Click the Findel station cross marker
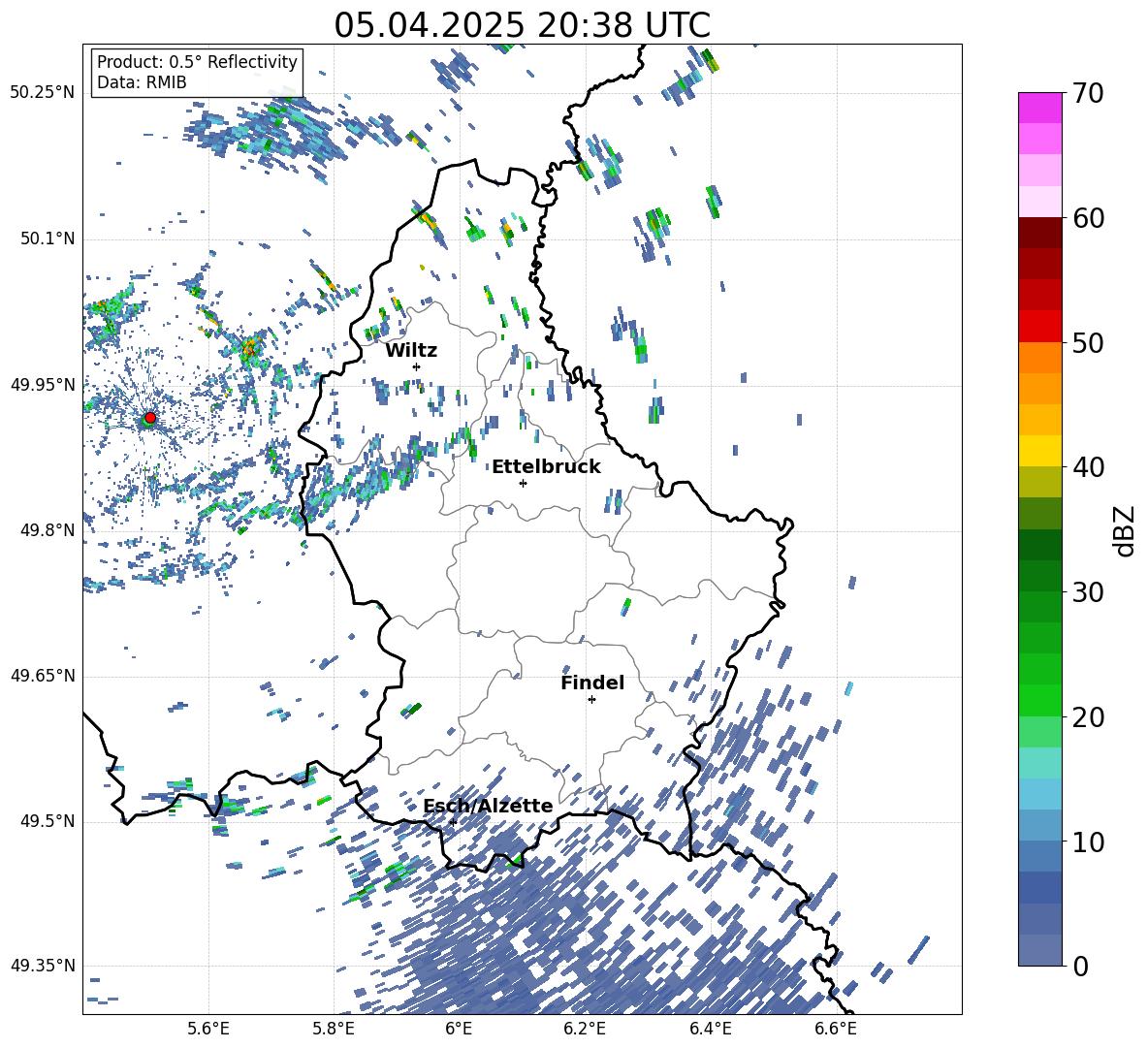The image size is (1148, 1048). [x=591, y=700]
